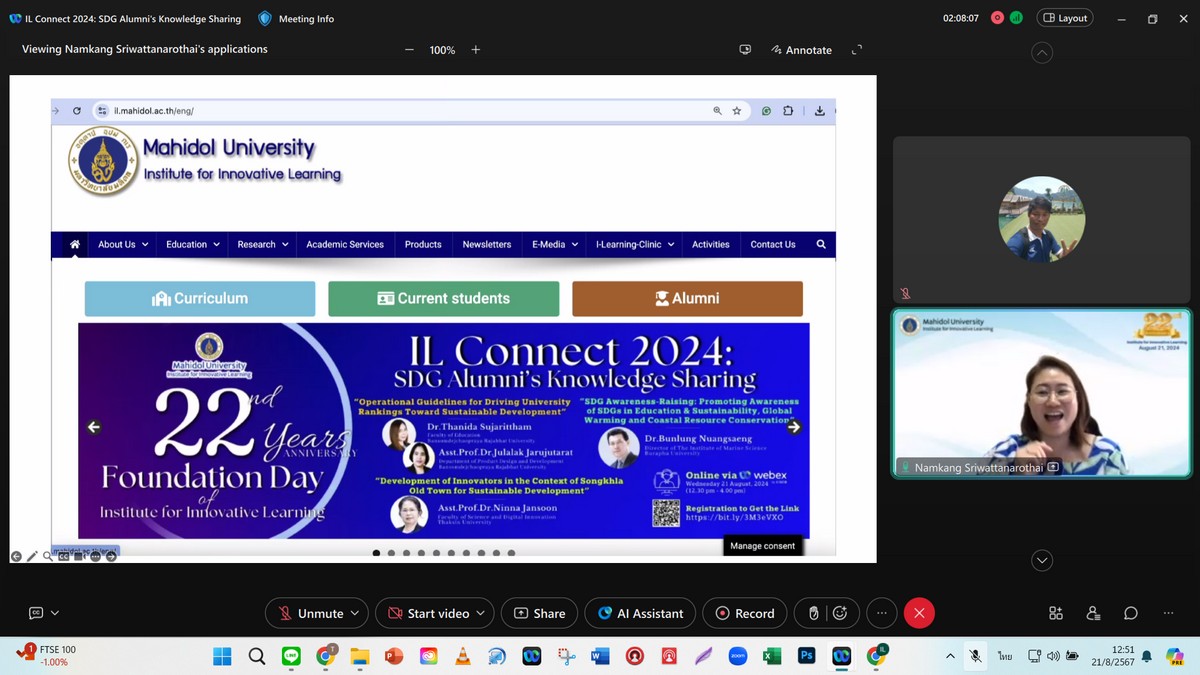Open Meeting Info
Image resolution: width=1200 pixels, height=675 pixels.
296,18
